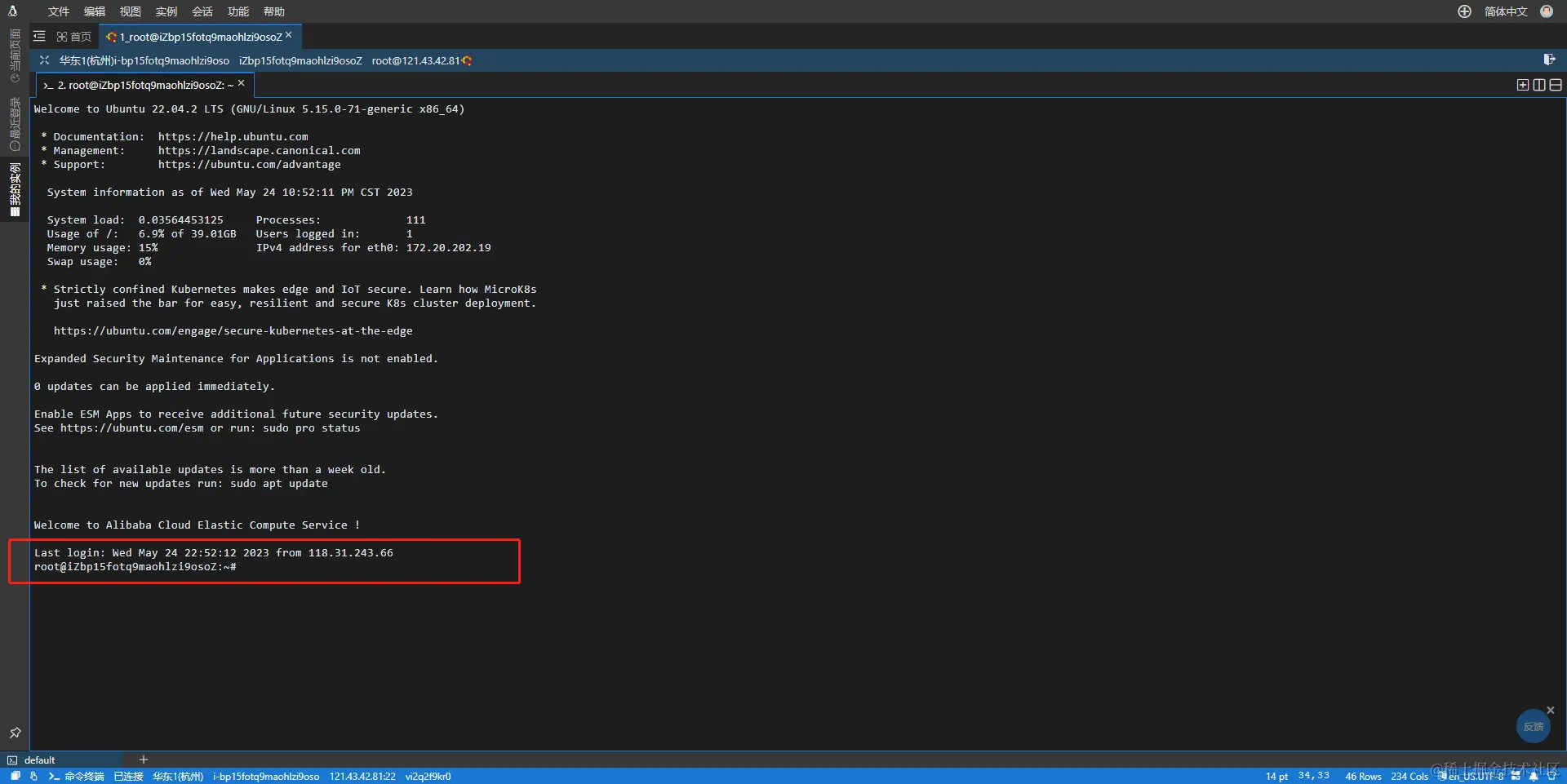Add a new terminal pane

coord(1523,85)
